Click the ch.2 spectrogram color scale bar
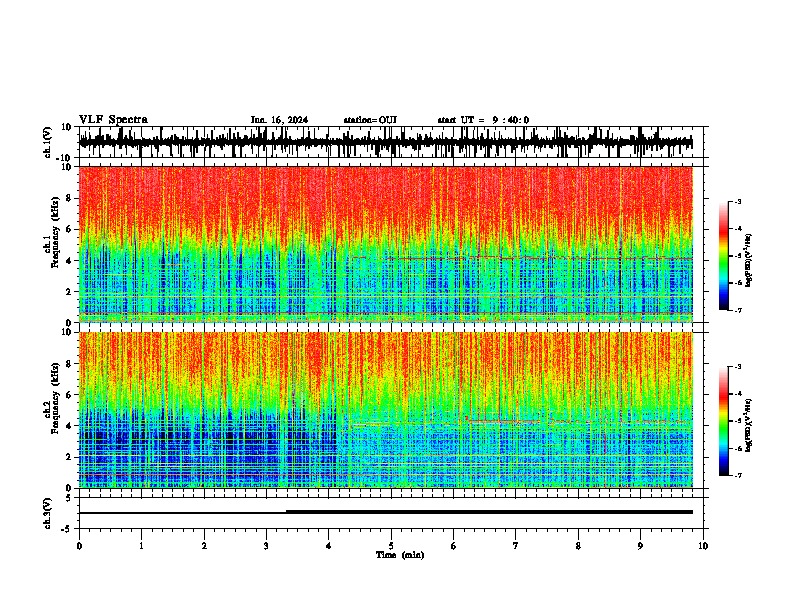This screenshot has width=792, height=612. (x=723, y=421)
